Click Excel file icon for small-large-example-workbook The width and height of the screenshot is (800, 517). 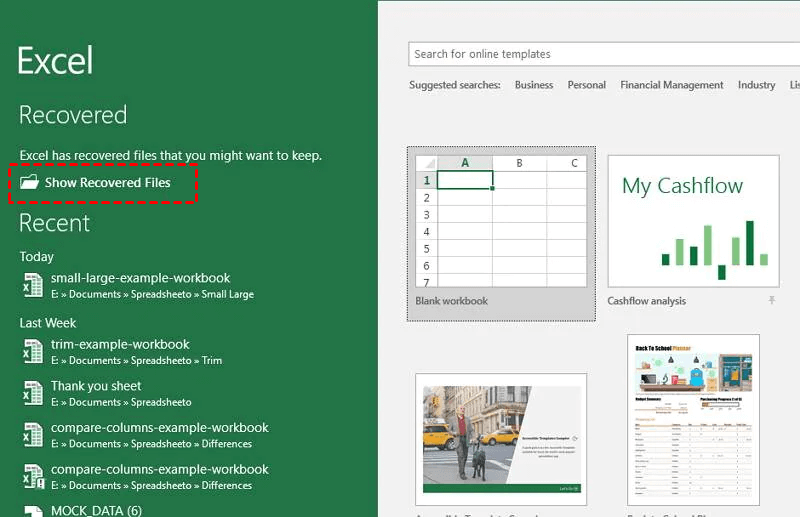point(32,285)
